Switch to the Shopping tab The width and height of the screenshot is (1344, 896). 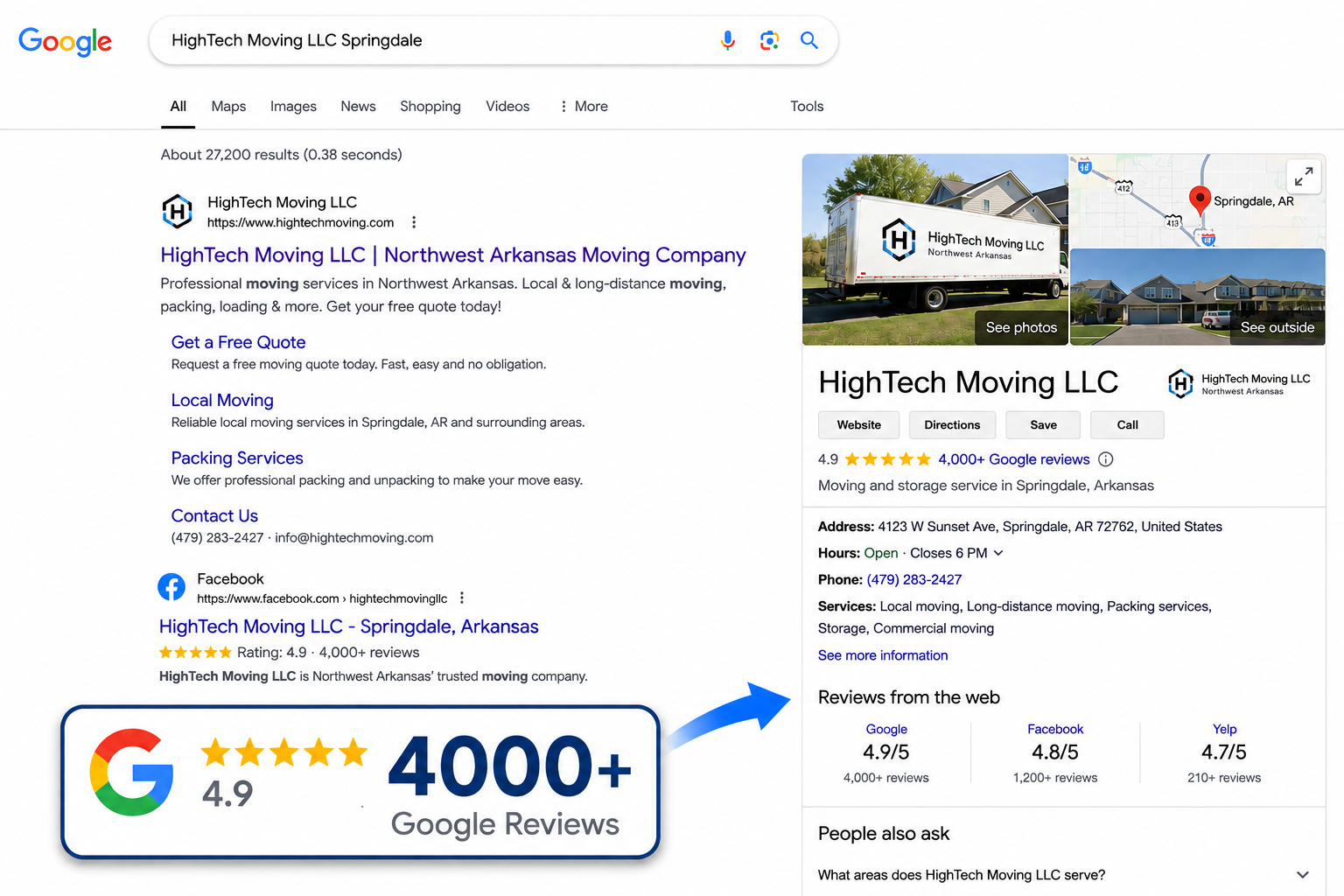coord(430,106)
